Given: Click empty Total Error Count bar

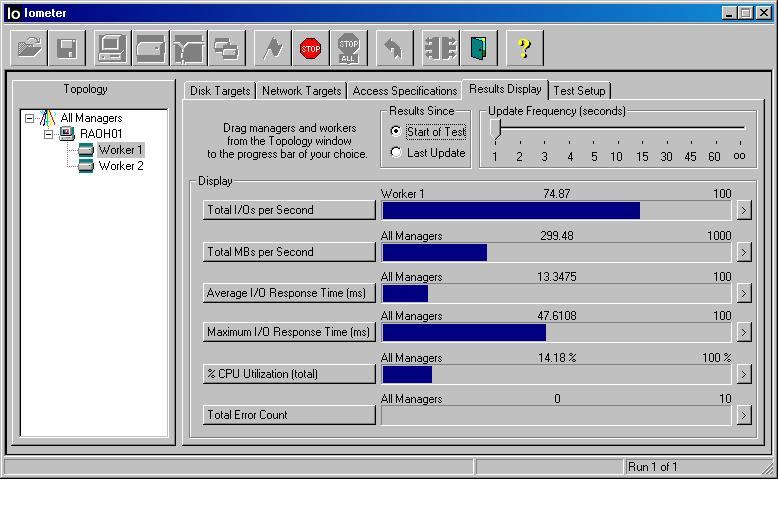Looking at the screenshot, I should point(556,415).
